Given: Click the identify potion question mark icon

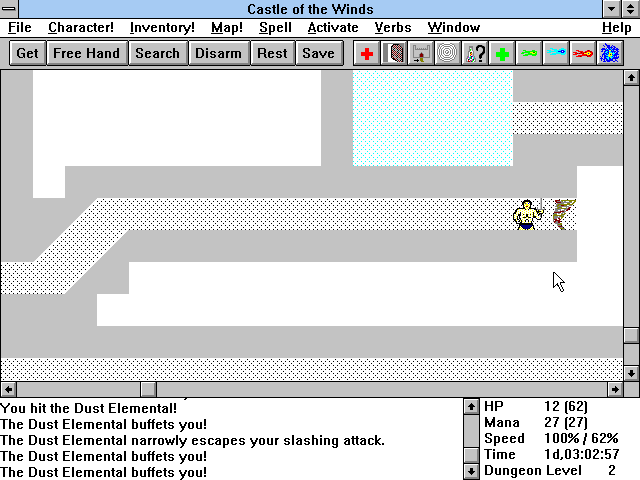Looking at the screenshot, I should [x=474, y=53].
